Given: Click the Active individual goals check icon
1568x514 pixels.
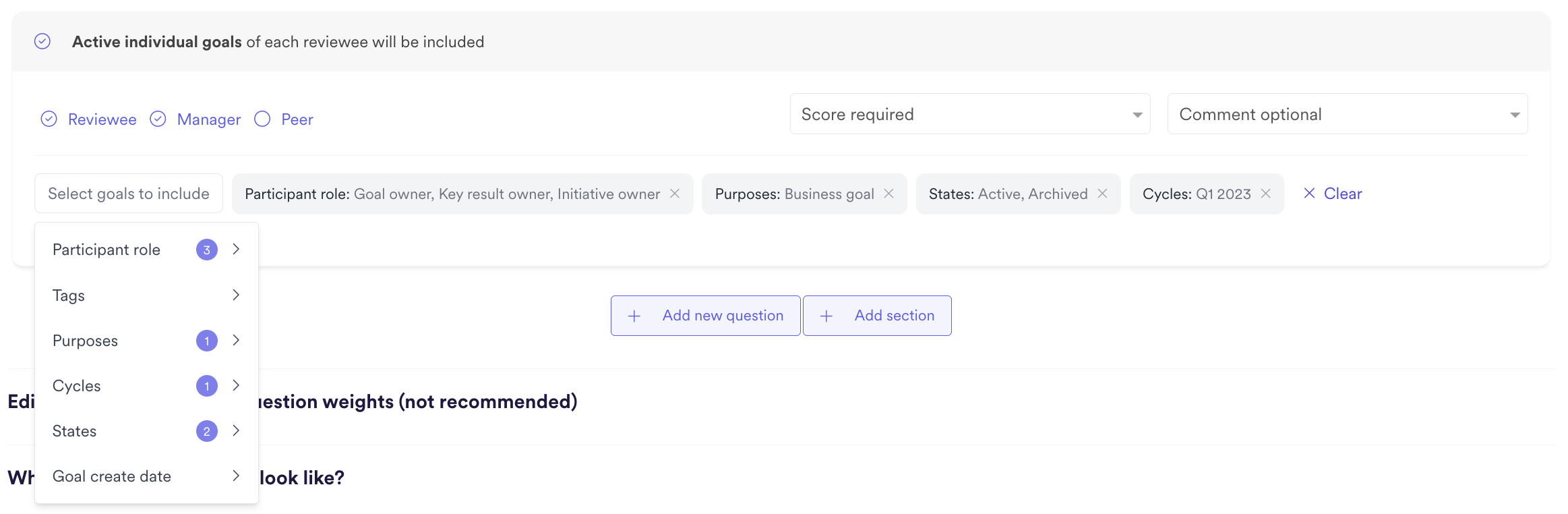Looking at the screenshot, I should [42, 42].
